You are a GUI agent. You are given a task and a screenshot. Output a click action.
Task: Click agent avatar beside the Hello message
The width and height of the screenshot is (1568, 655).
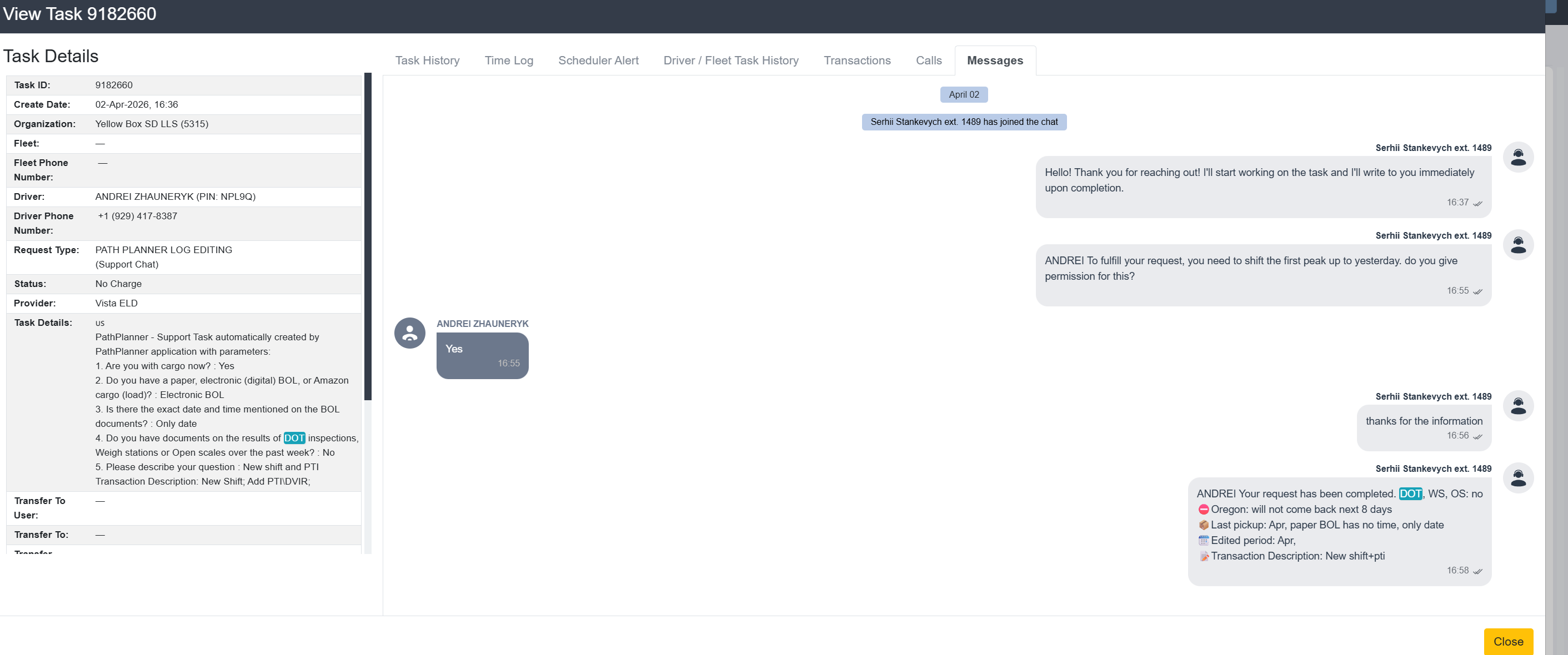(x=1518, y=157)
